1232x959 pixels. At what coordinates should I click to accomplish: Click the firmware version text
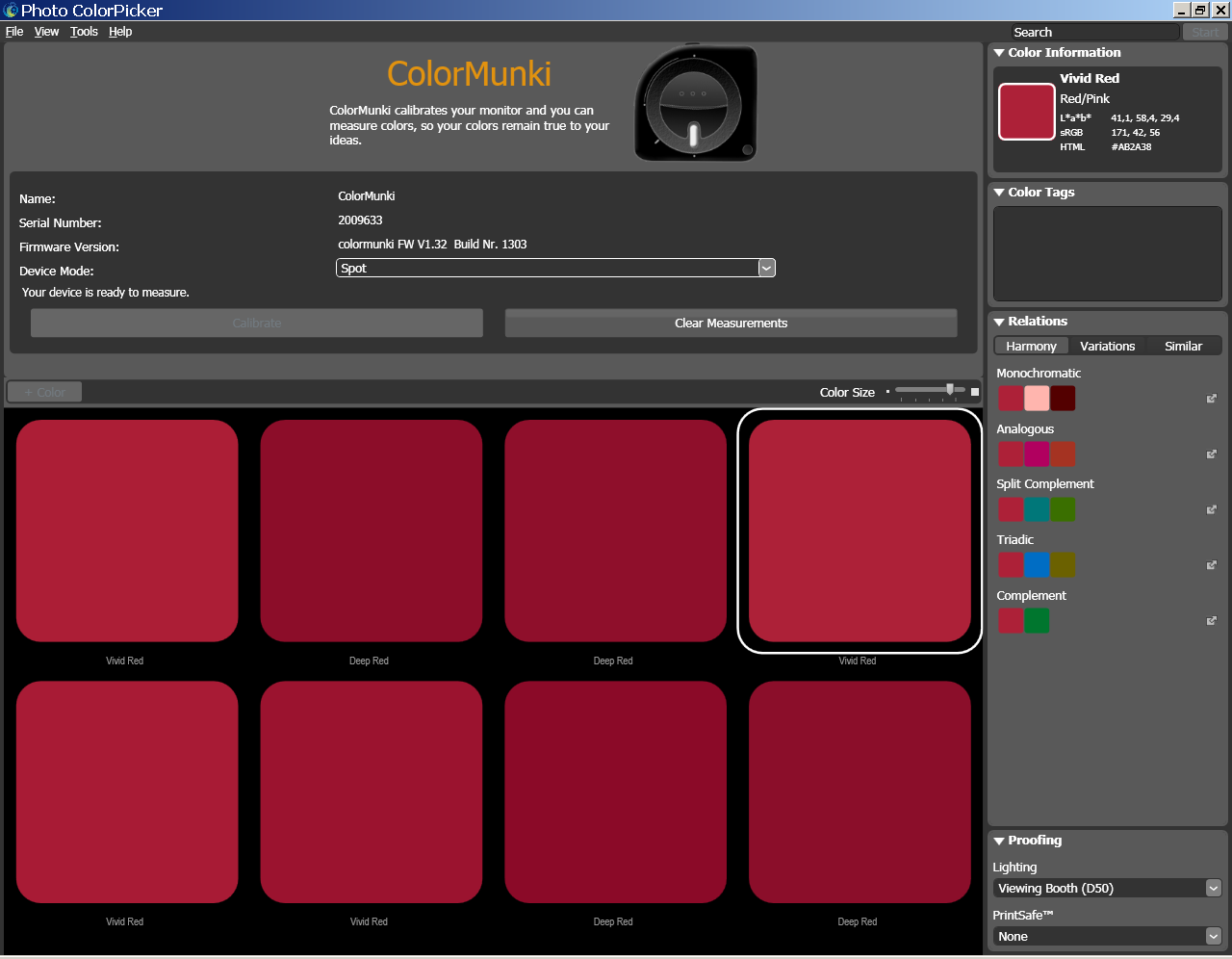[x=432, y=245]
